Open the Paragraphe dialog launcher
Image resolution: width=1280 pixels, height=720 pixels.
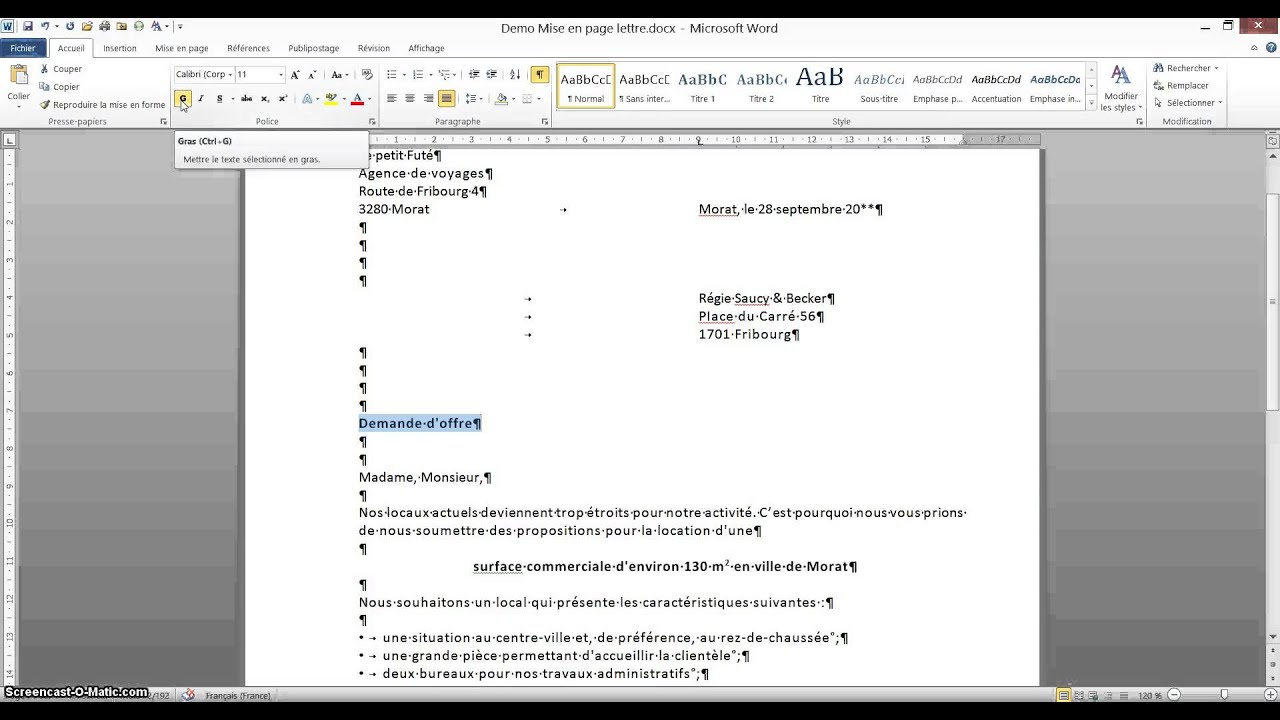[x=545, y=122]
